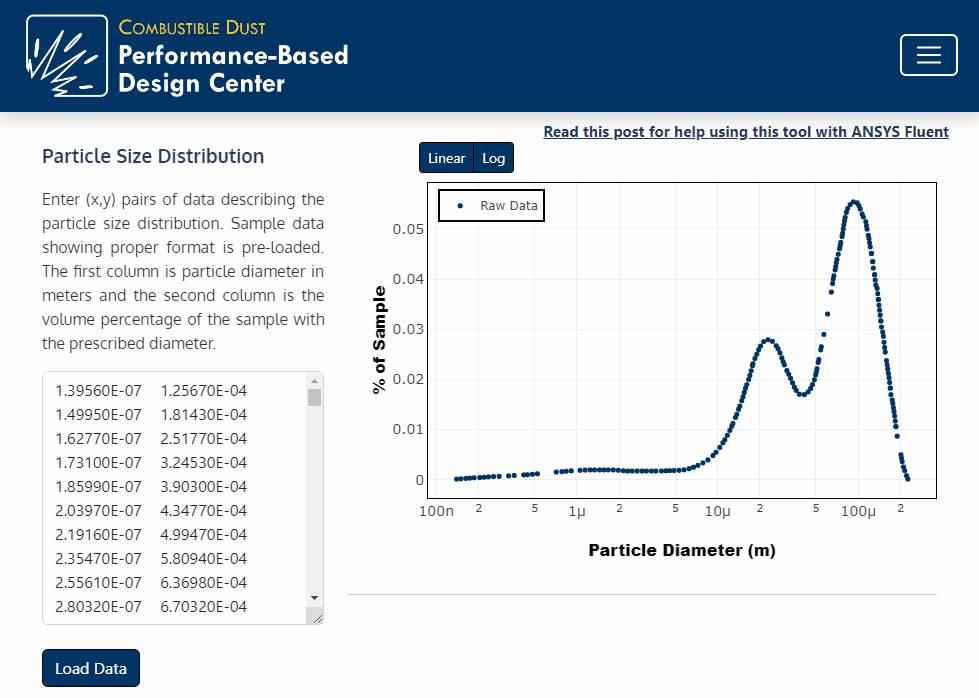Click the Particle Diameter (m) axis title
Image resolution: width=979 pixels, height=698 pixels.
682,550
